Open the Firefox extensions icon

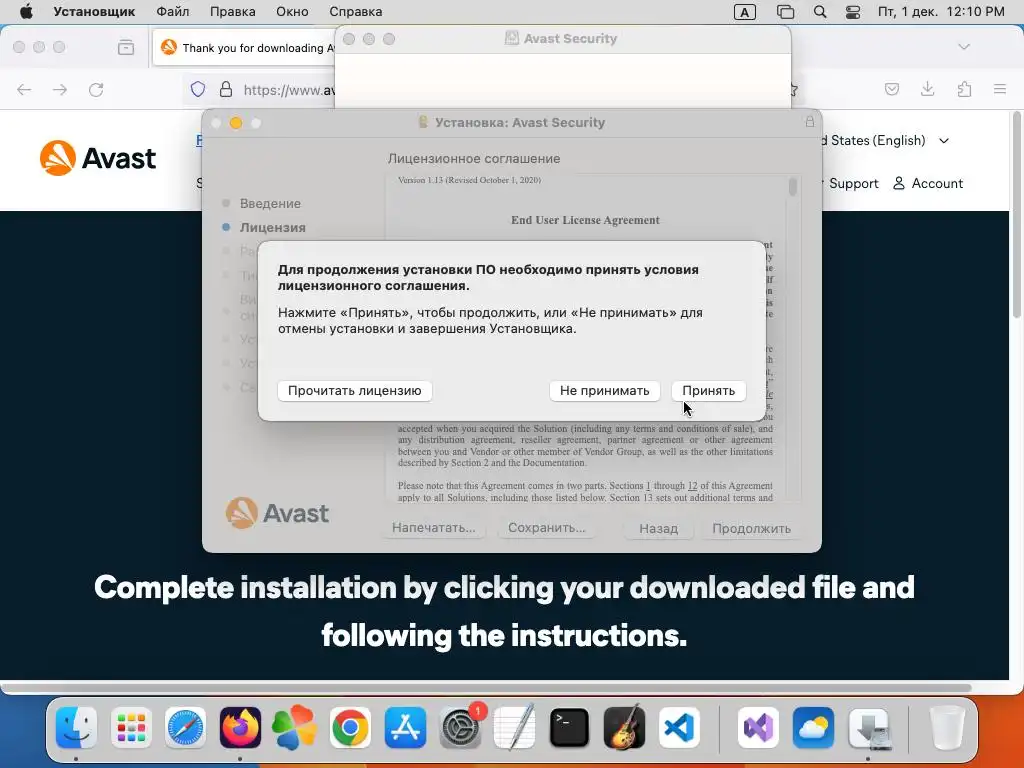tap(964, 89)
